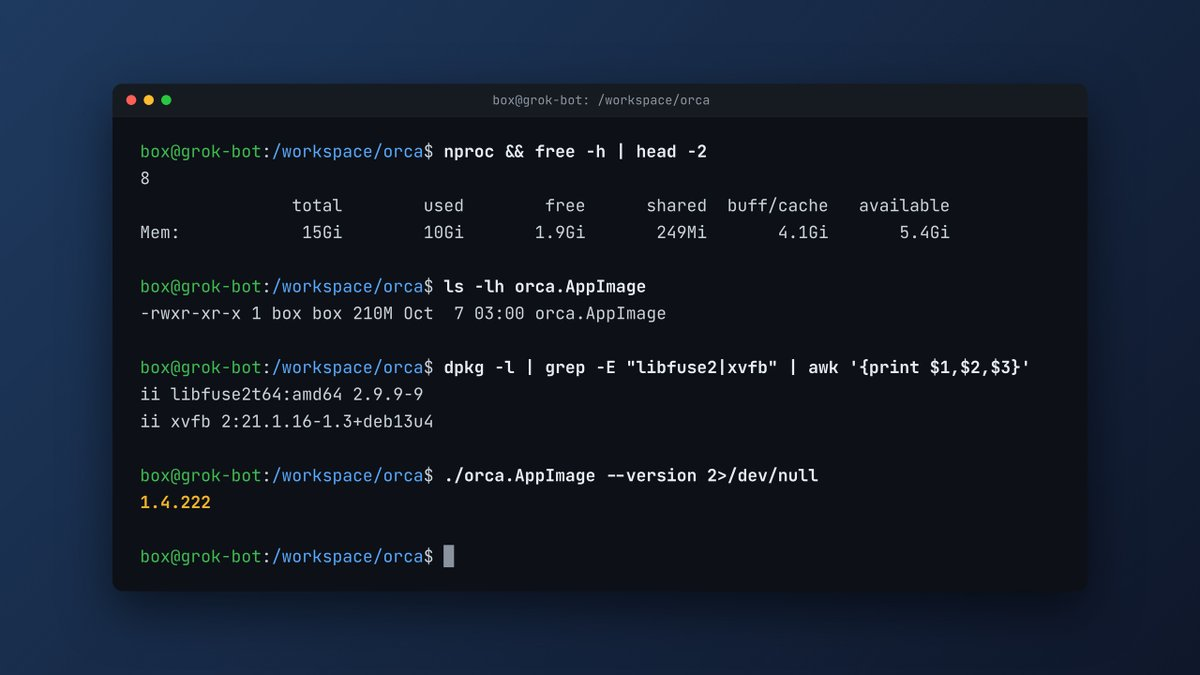This screenshot has width=1200, height=675.
Task: Click the "available" column header
Action: coord(904,206)
